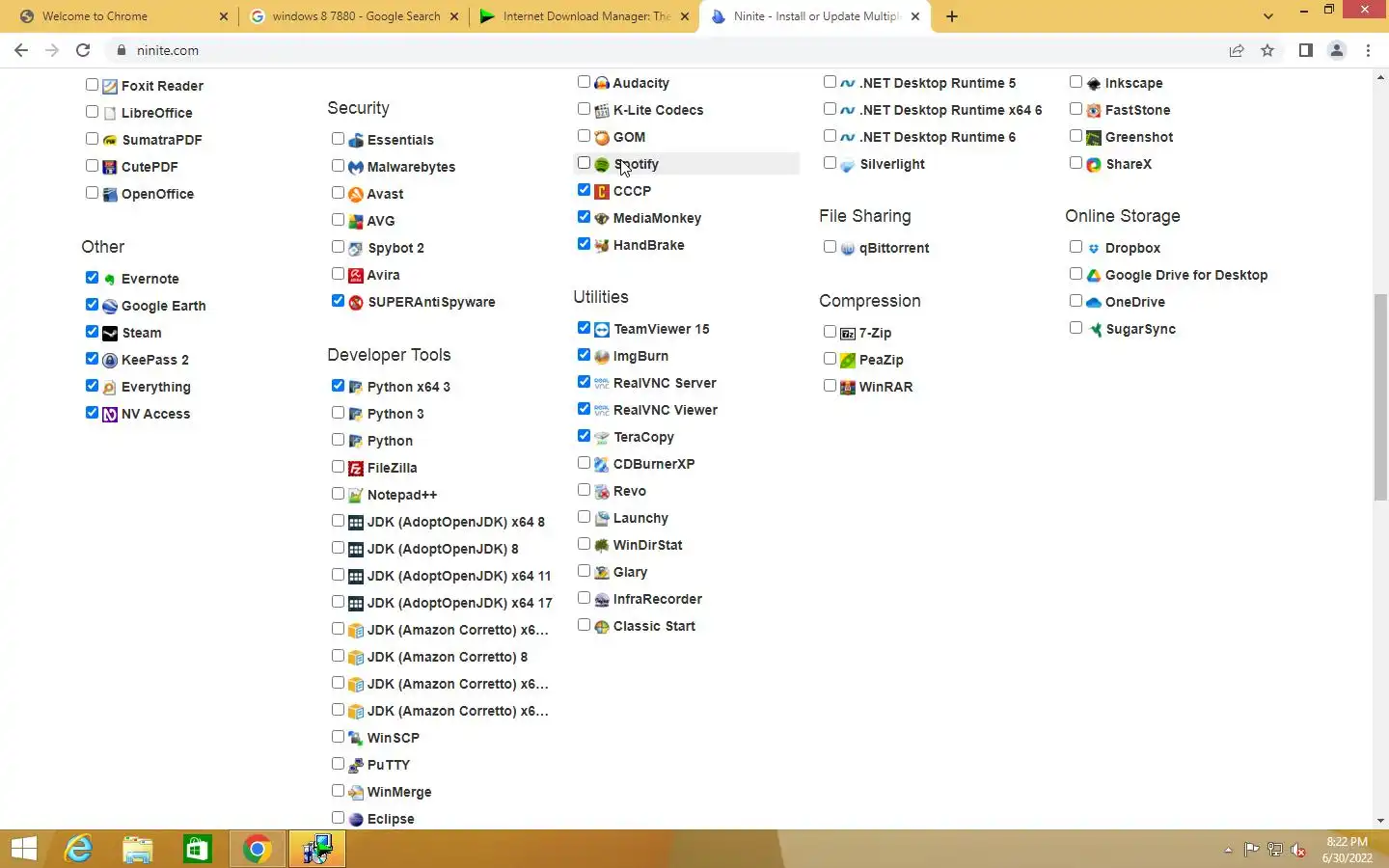The width and height of the screenshot is (1389, 868).
Task: Check the 7-Zip checkbox
Action: coord(830,332)
